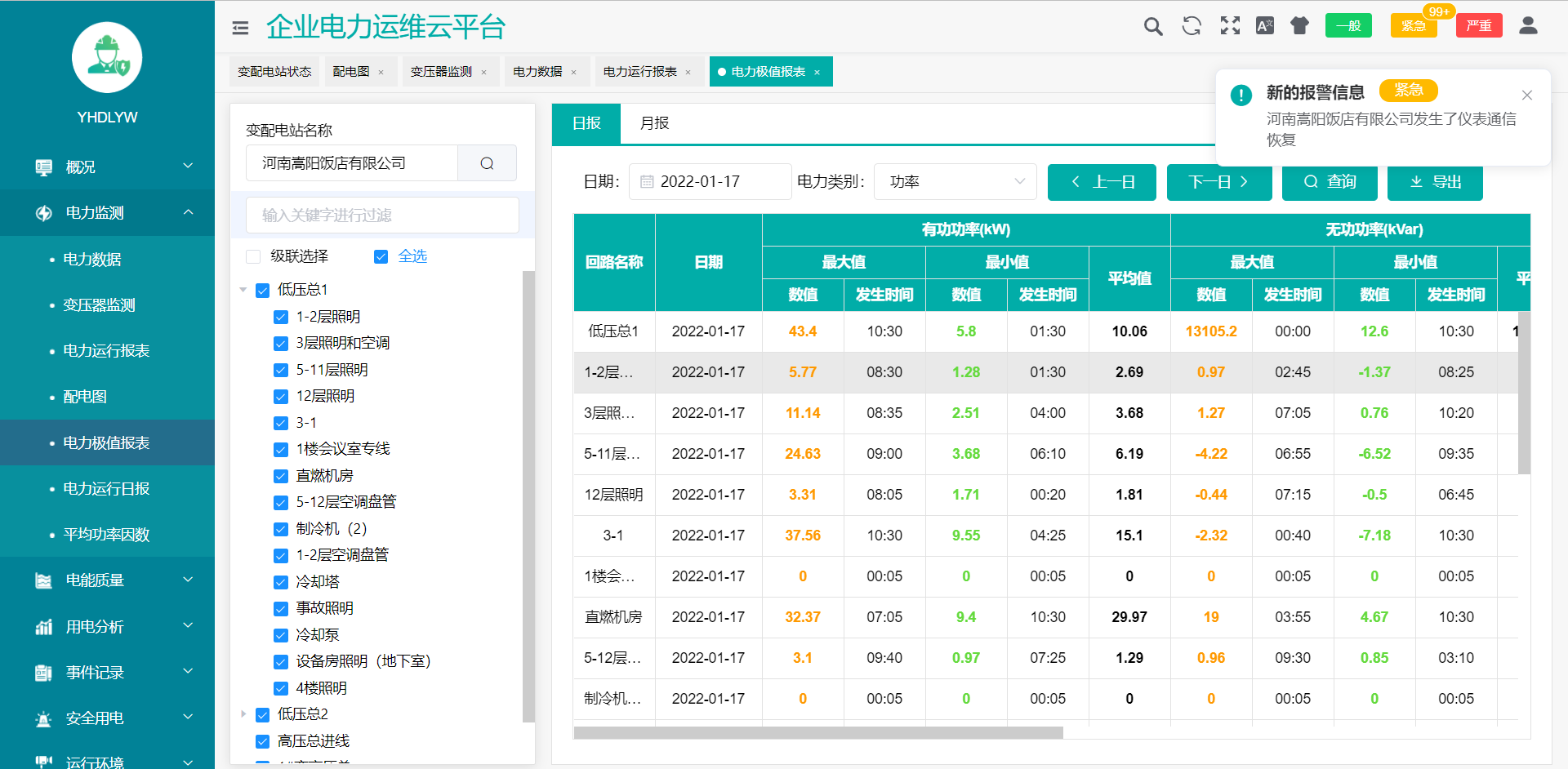Click the substation name search icon button
This screenshot has width=1568, height=769.
click(487, 163)
